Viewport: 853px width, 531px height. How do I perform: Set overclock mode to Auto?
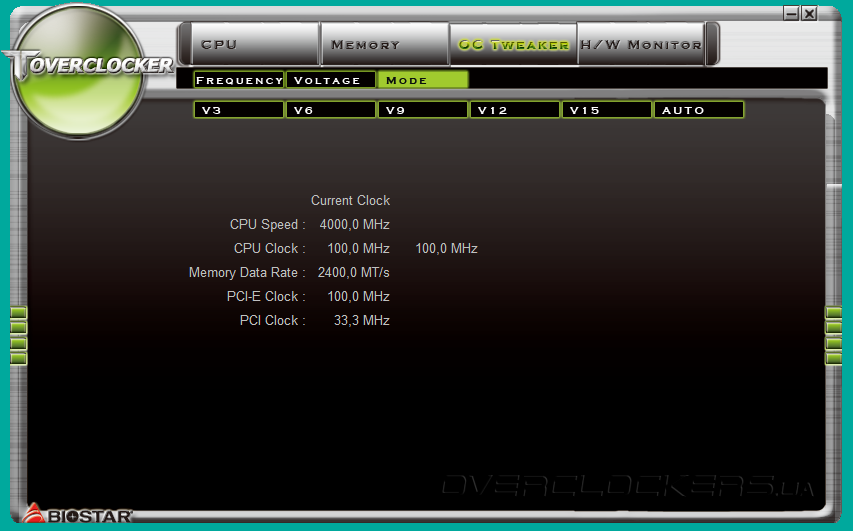699,110
